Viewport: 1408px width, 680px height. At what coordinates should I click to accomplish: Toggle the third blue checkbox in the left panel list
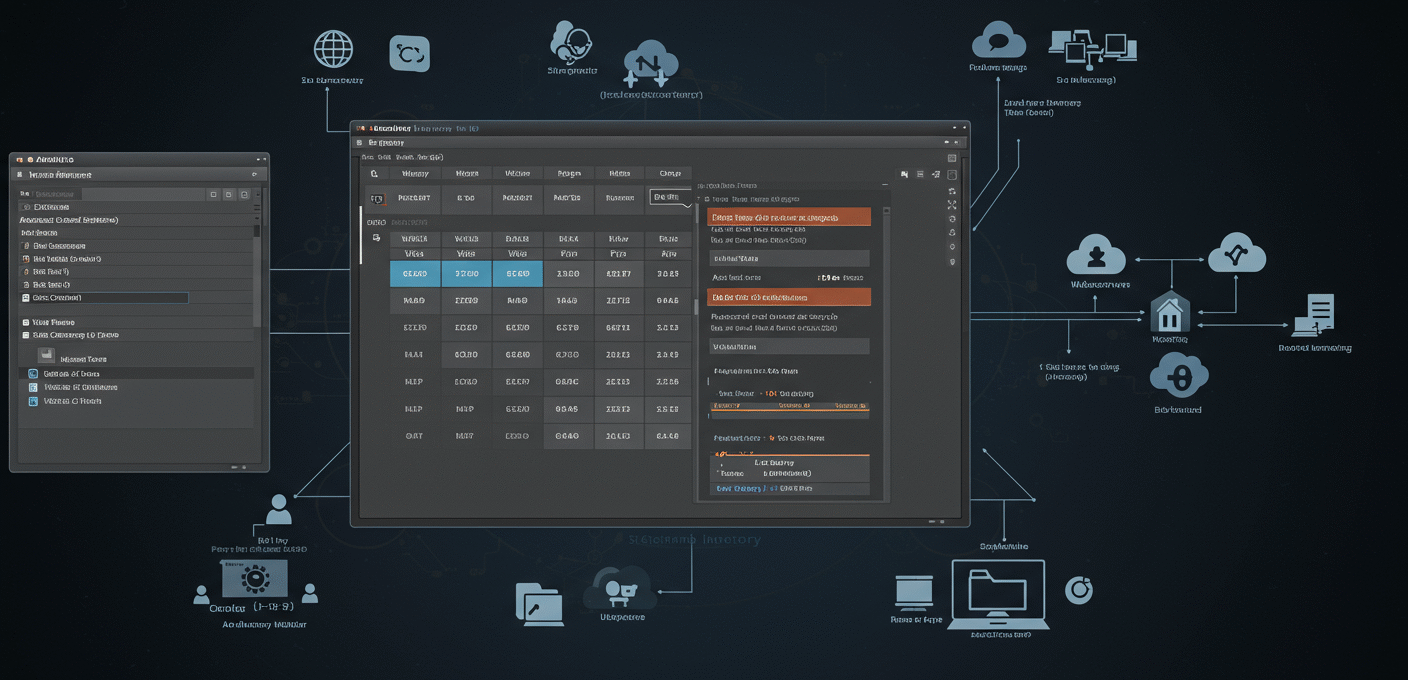coord(33,401)
